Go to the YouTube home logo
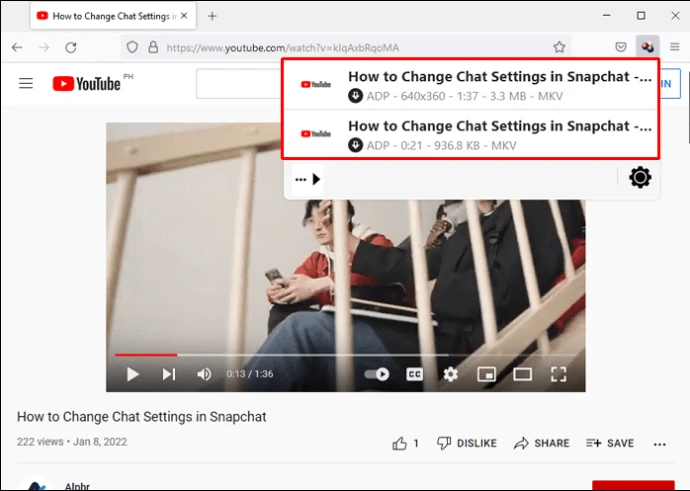Screen dimensions: 690x491 (86, 84)
